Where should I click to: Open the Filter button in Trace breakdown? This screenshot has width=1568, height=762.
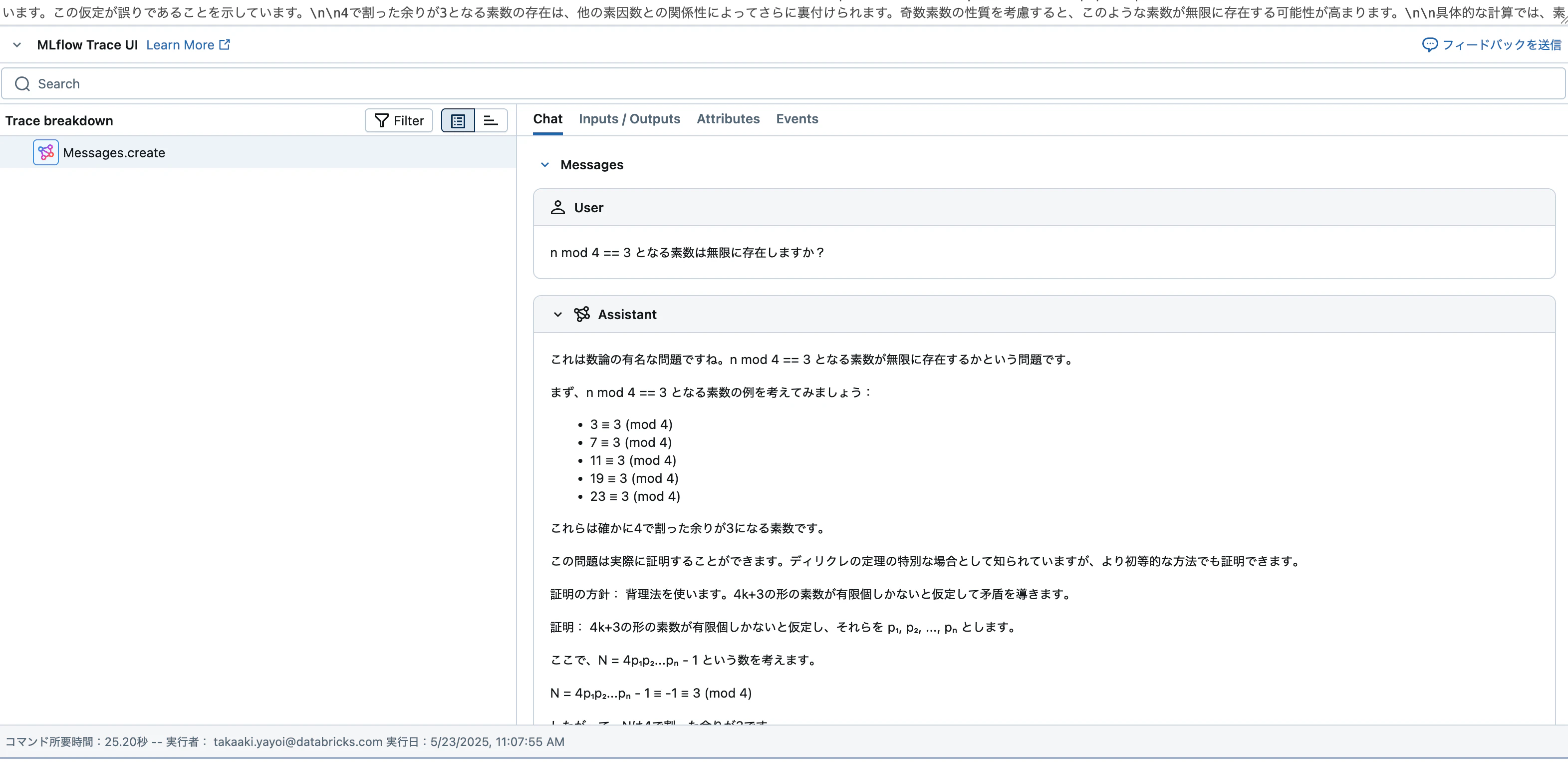[399, 121]
